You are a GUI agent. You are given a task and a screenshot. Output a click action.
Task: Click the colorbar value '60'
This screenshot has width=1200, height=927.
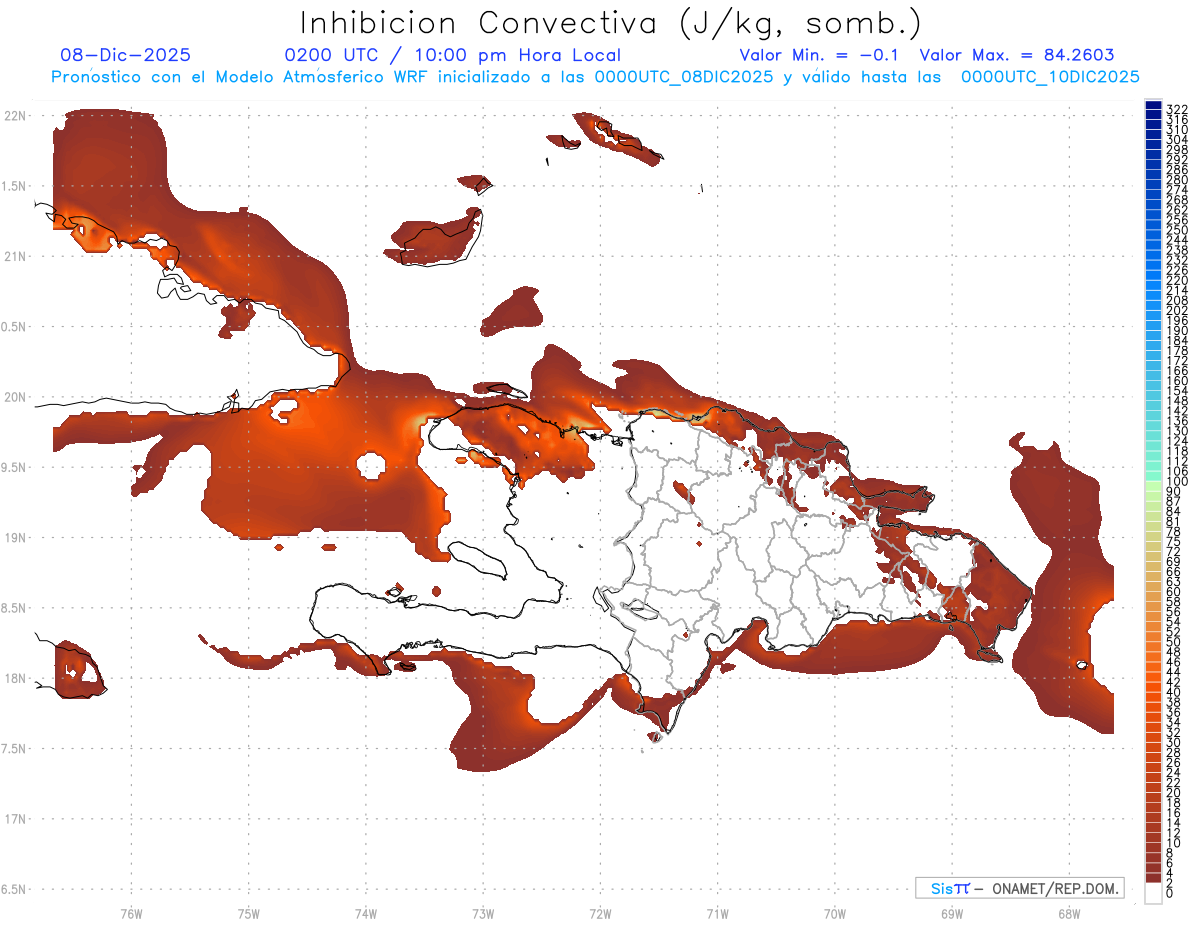point(1174,591)
